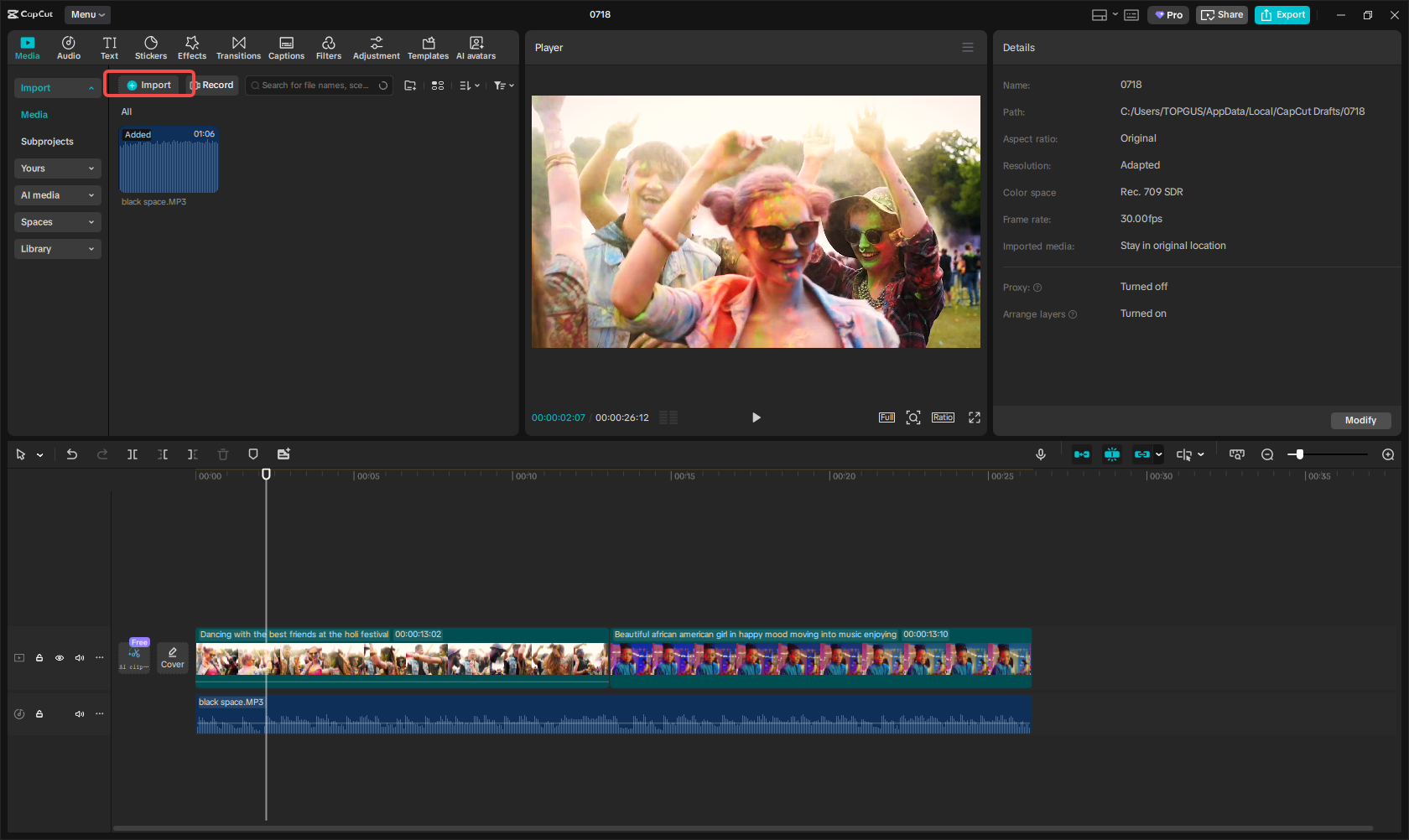
Task: Toggle visibility of the video track
Action: (60, 658)
